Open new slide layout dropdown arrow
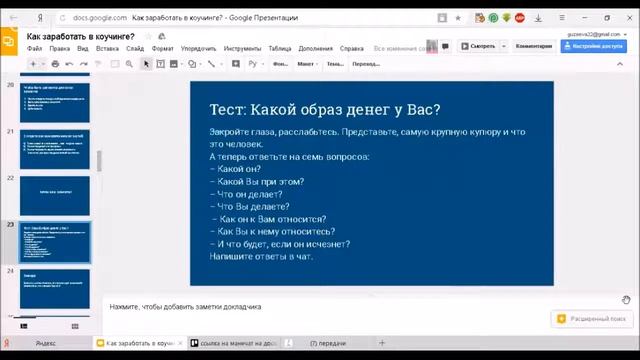 (x=43, y=64)
